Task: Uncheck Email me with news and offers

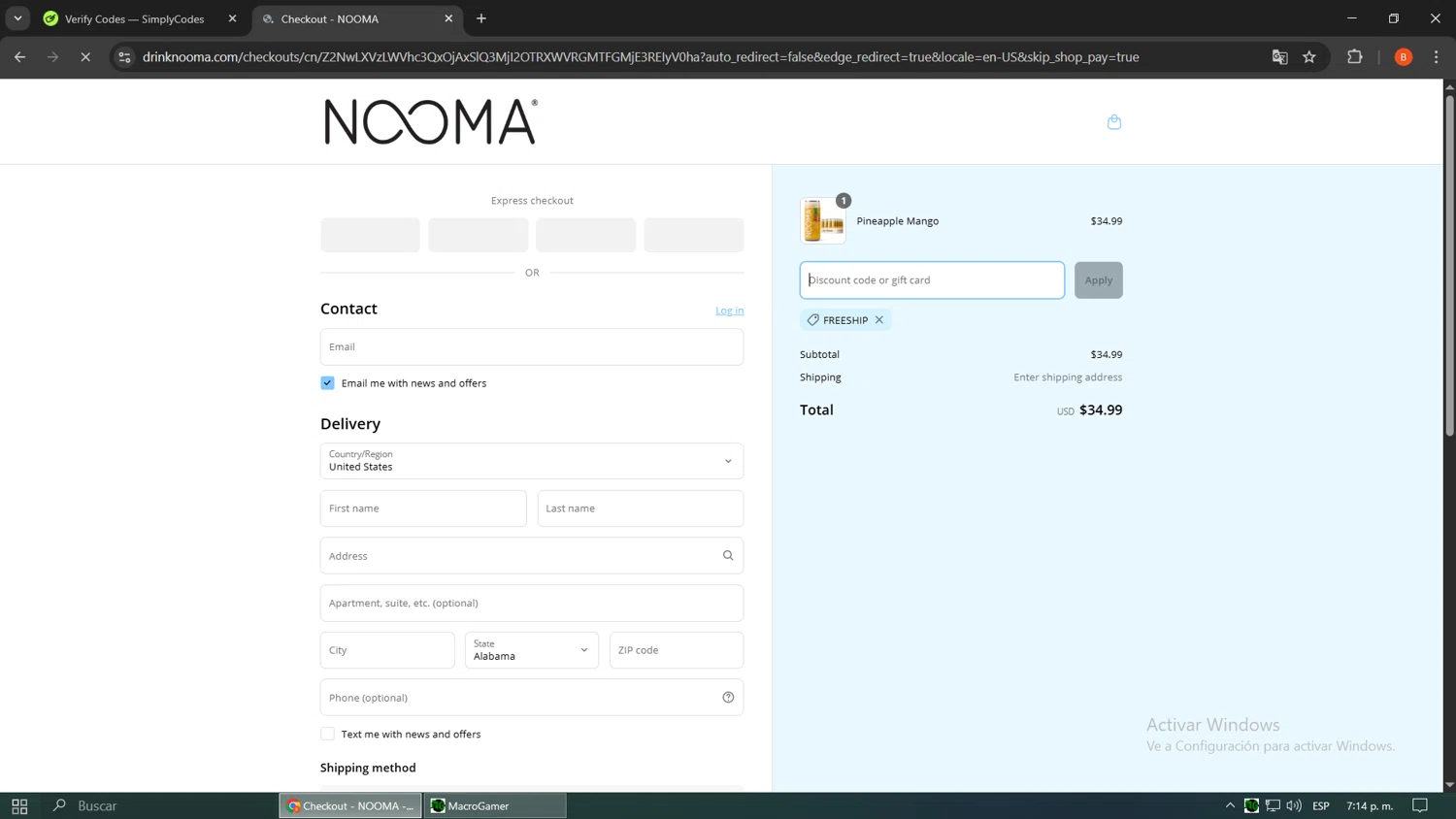Action: pyautogui.click(x=328, y=383)
